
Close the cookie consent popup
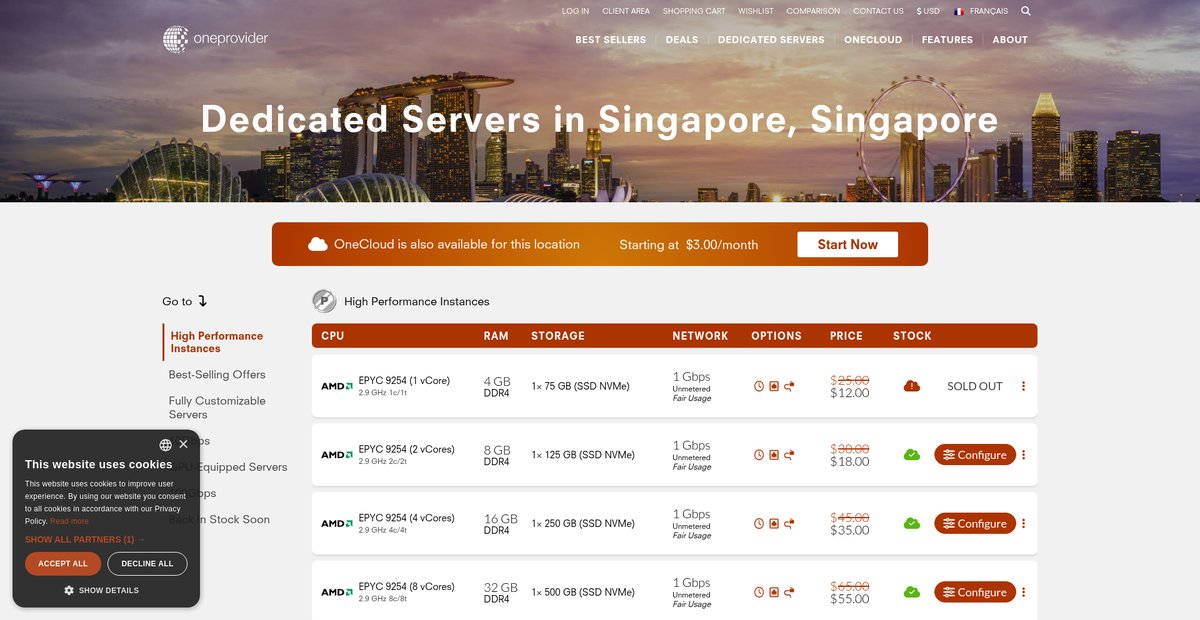point(183,444)
